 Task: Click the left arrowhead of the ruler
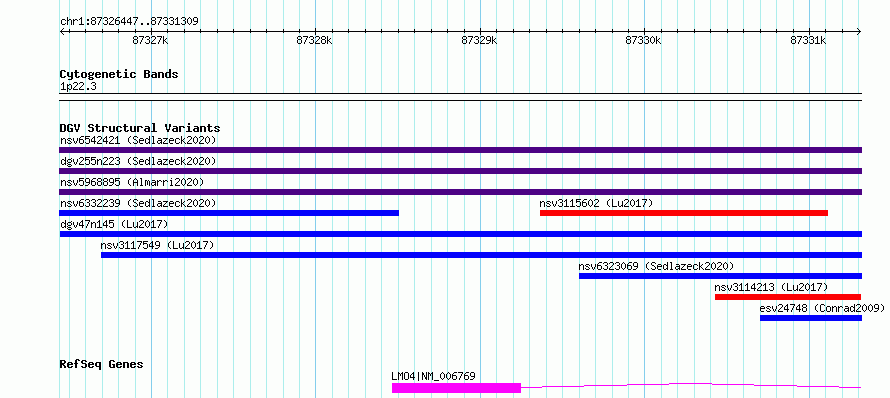tap(62, 32)
